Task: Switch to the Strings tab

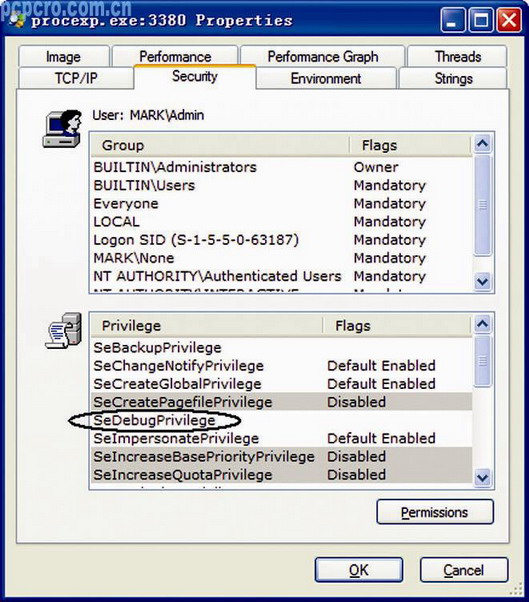Action: coord(453,78)
